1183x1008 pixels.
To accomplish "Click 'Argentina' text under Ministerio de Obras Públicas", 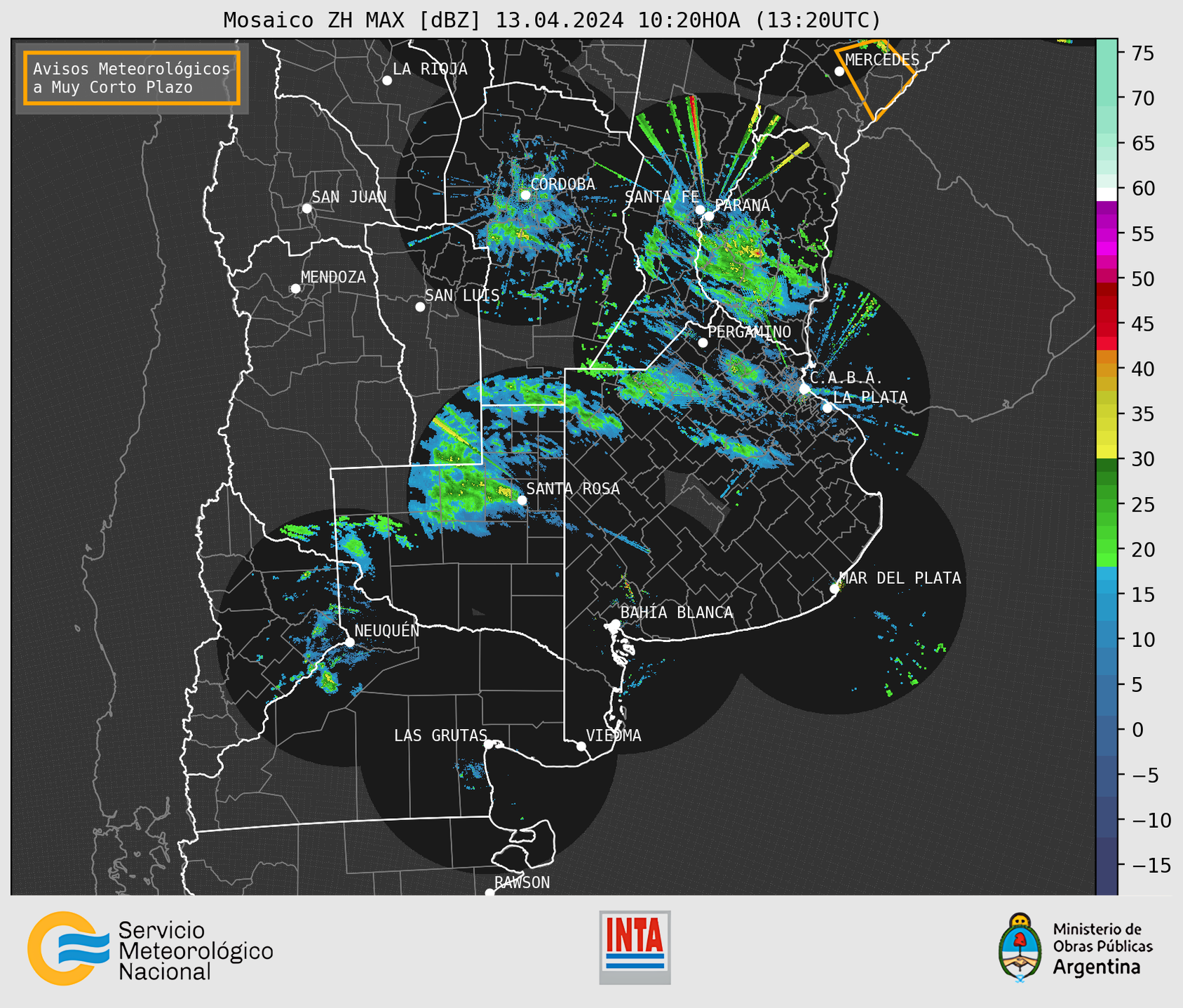I will pos(1097,968).
